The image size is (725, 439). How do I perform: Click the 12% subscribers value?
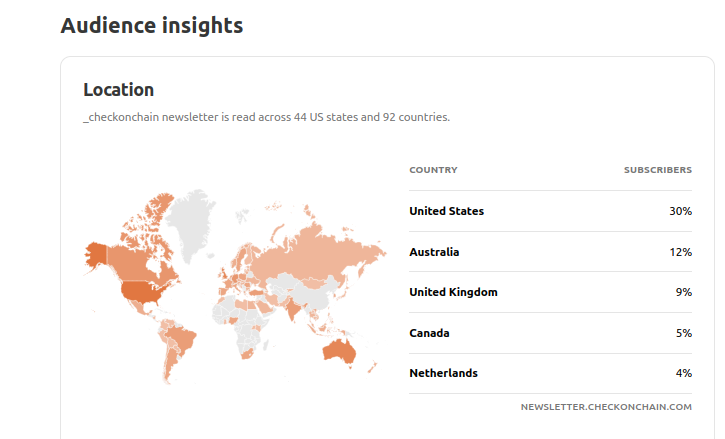coord(680,252)
